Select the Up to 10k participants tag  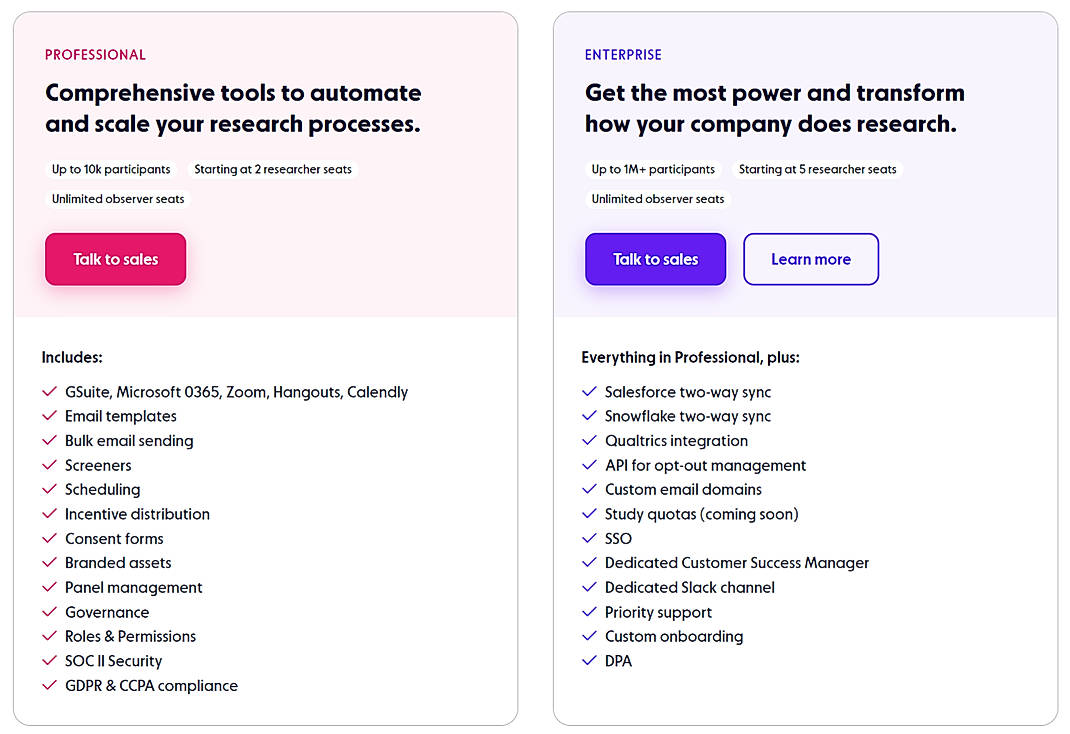(110, 169)
